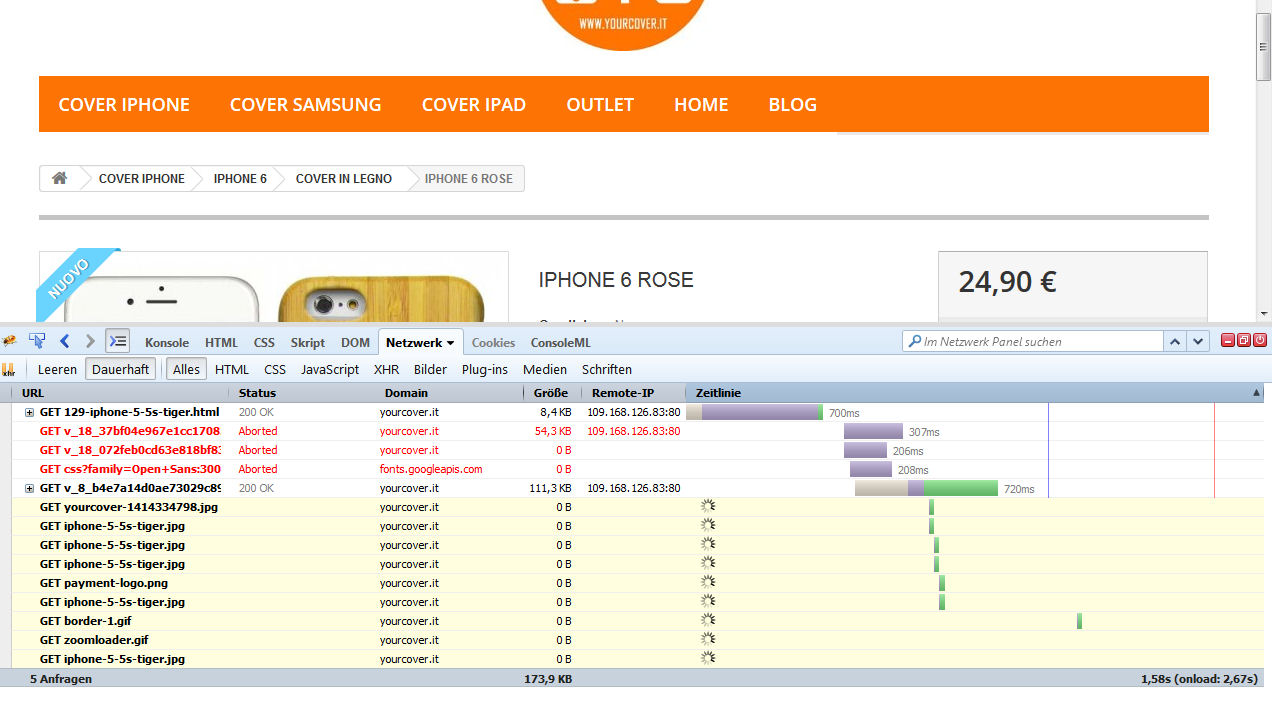This screenshot has width=1272, height=724.
Task: Click Leeren to clear network list
Action: point(57,369)
